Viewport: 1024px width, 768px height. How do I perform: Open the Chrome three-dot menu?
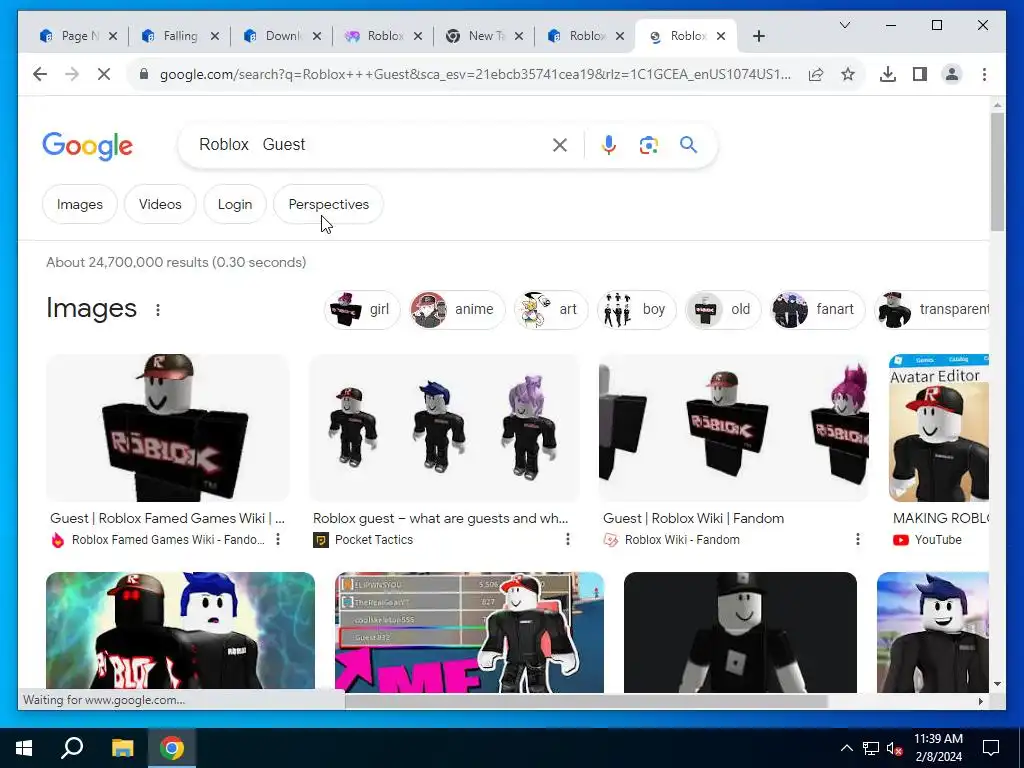coord(984,74)
